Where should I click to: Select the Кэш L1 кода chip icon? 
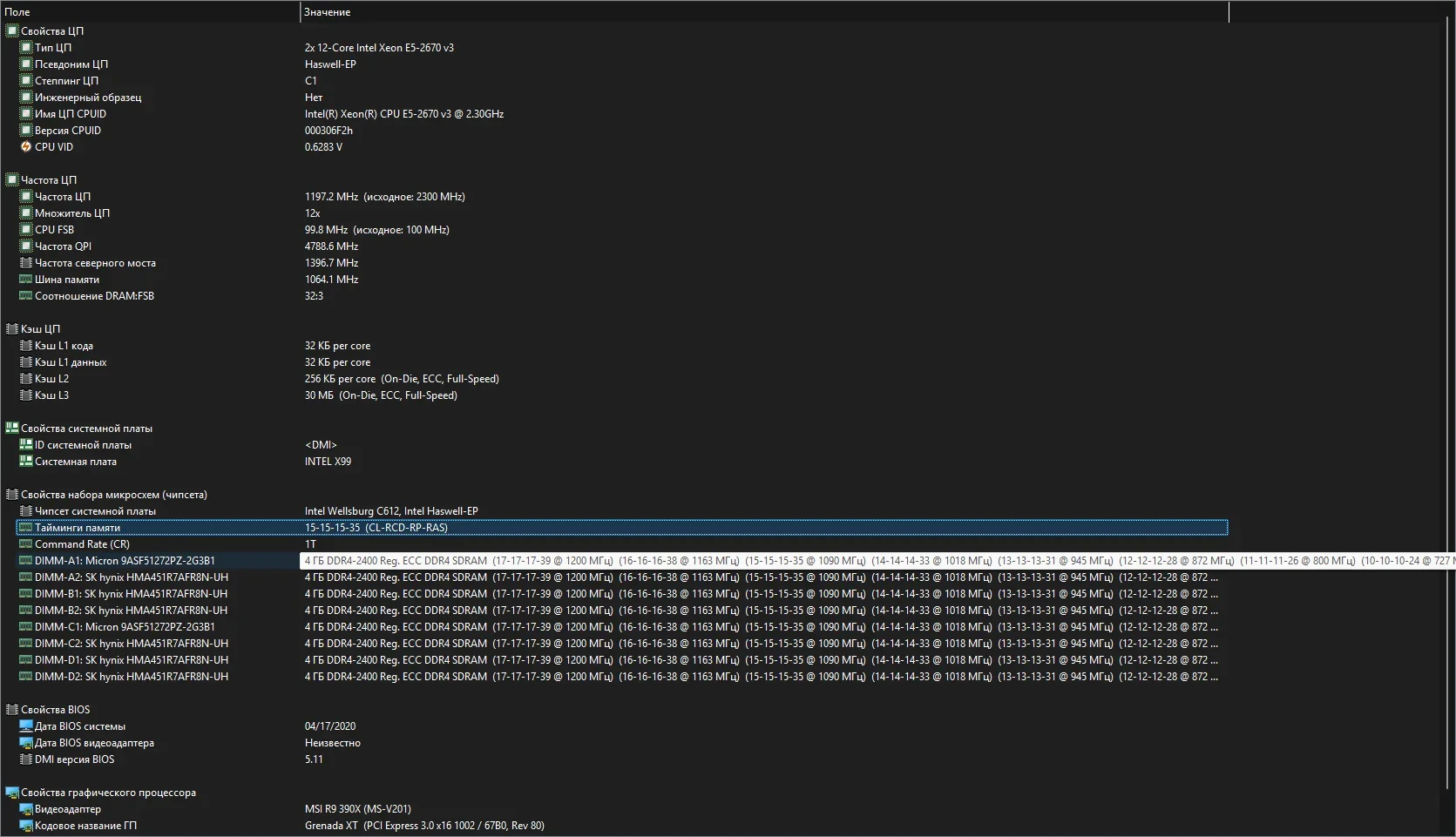[x=26, y=346]
